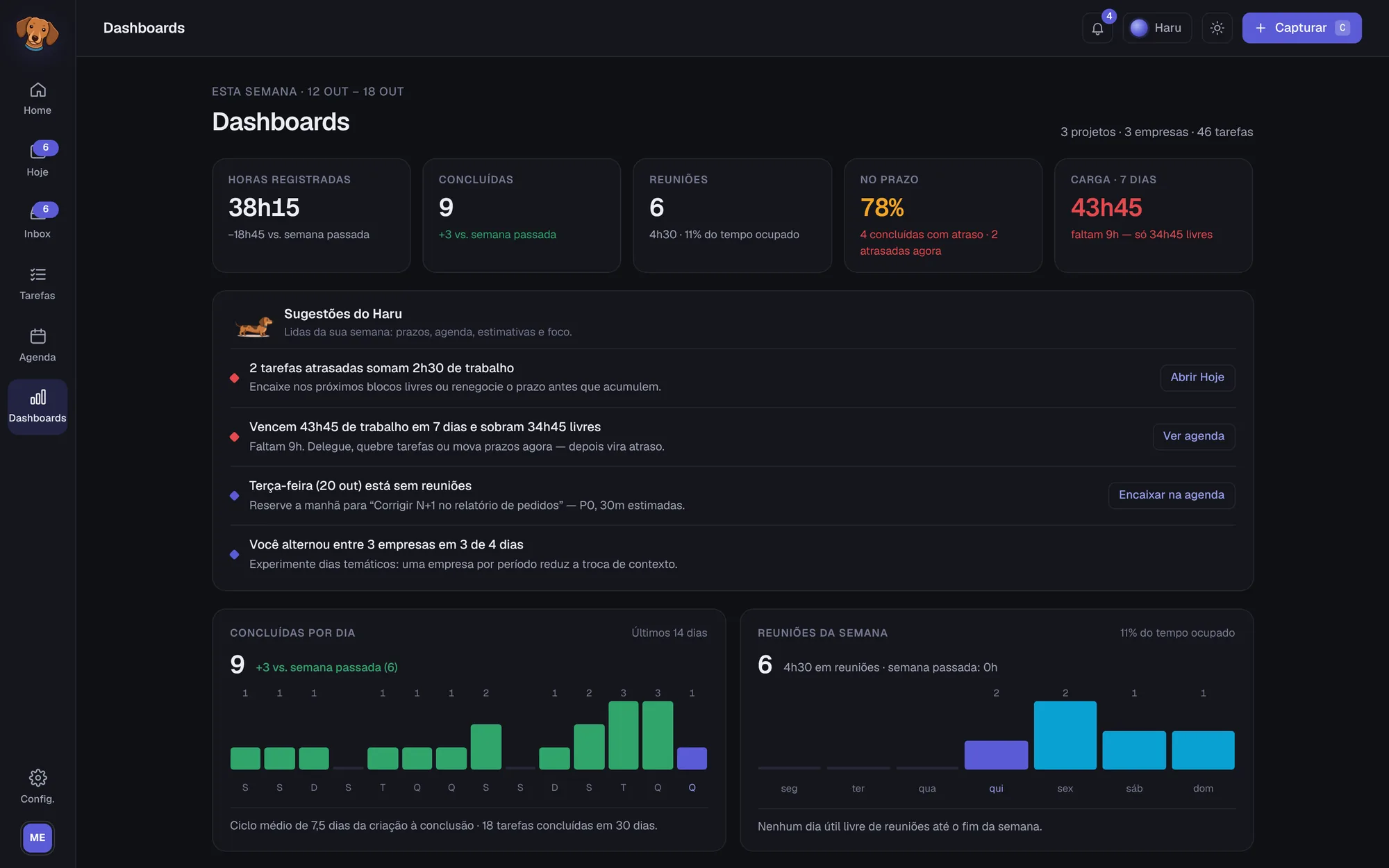Click the ME user avatar
Screen dimensions: 1389x868
tap(38, 837)
